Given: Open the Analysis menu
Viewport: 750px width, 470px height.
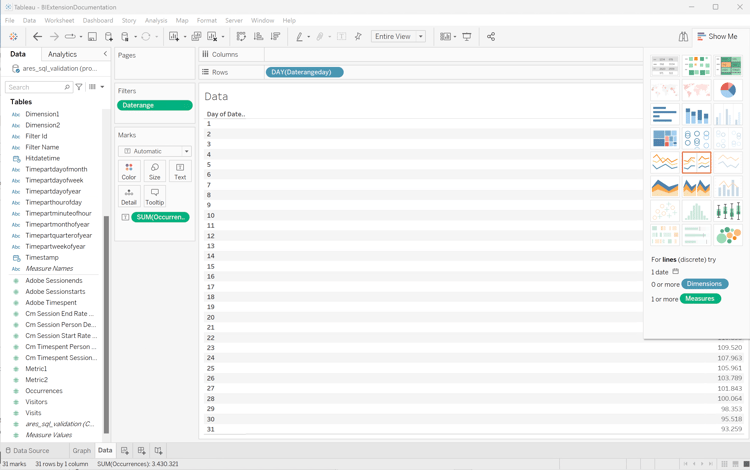Looking at the screenshot, I should 156,21.
